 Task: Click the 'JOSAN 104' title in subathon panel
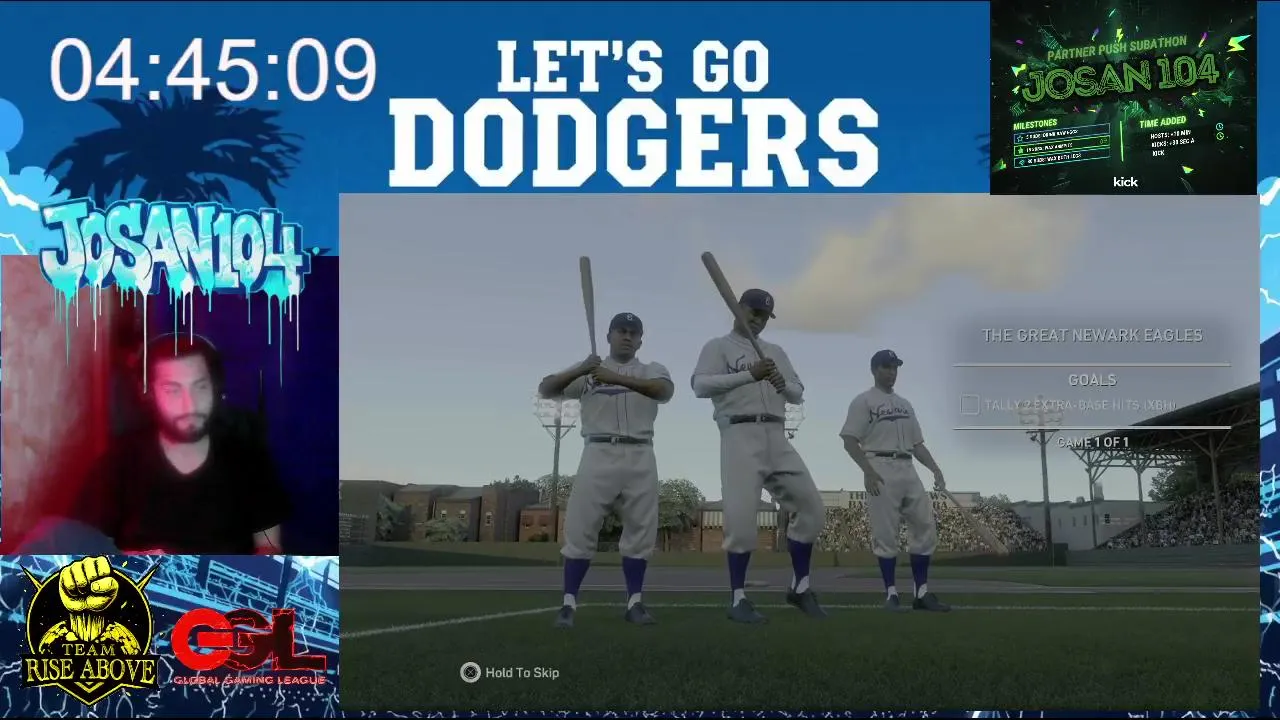coord(1120,76)
